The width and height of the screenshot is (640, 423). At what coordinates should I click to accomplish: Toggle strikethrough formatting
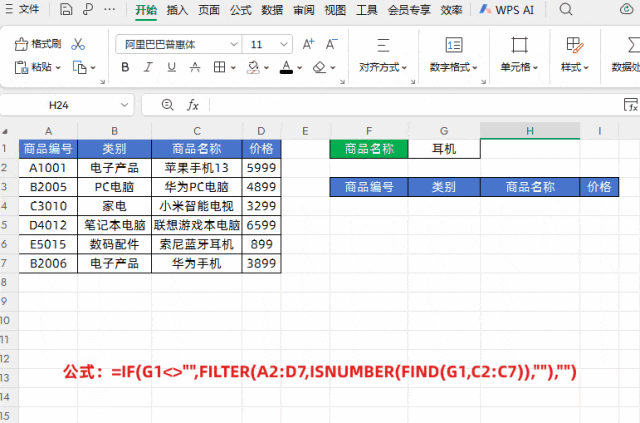(x=195, y=67)
